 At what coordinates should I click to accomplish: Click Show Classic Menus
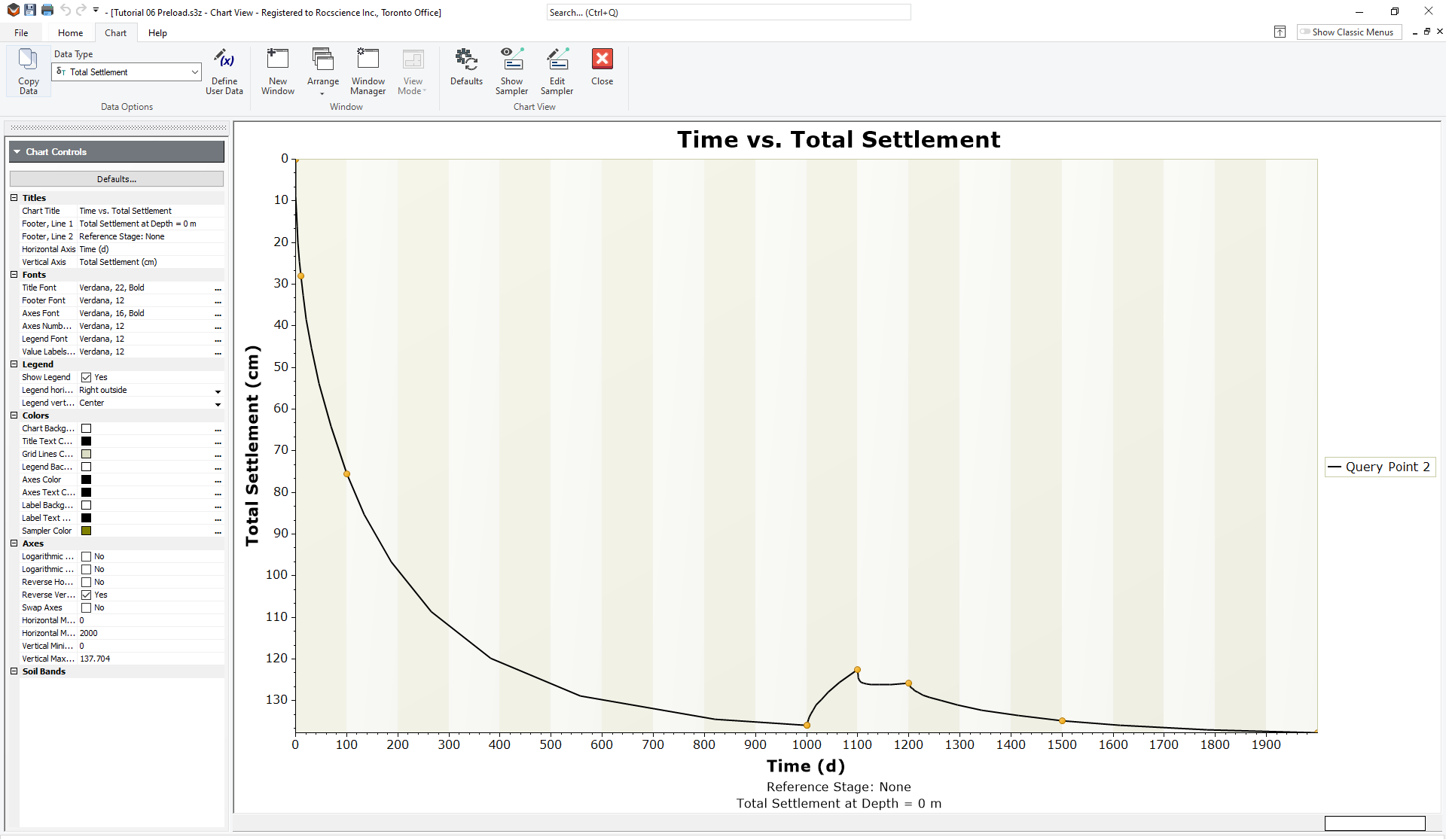tap(1348, 32)
